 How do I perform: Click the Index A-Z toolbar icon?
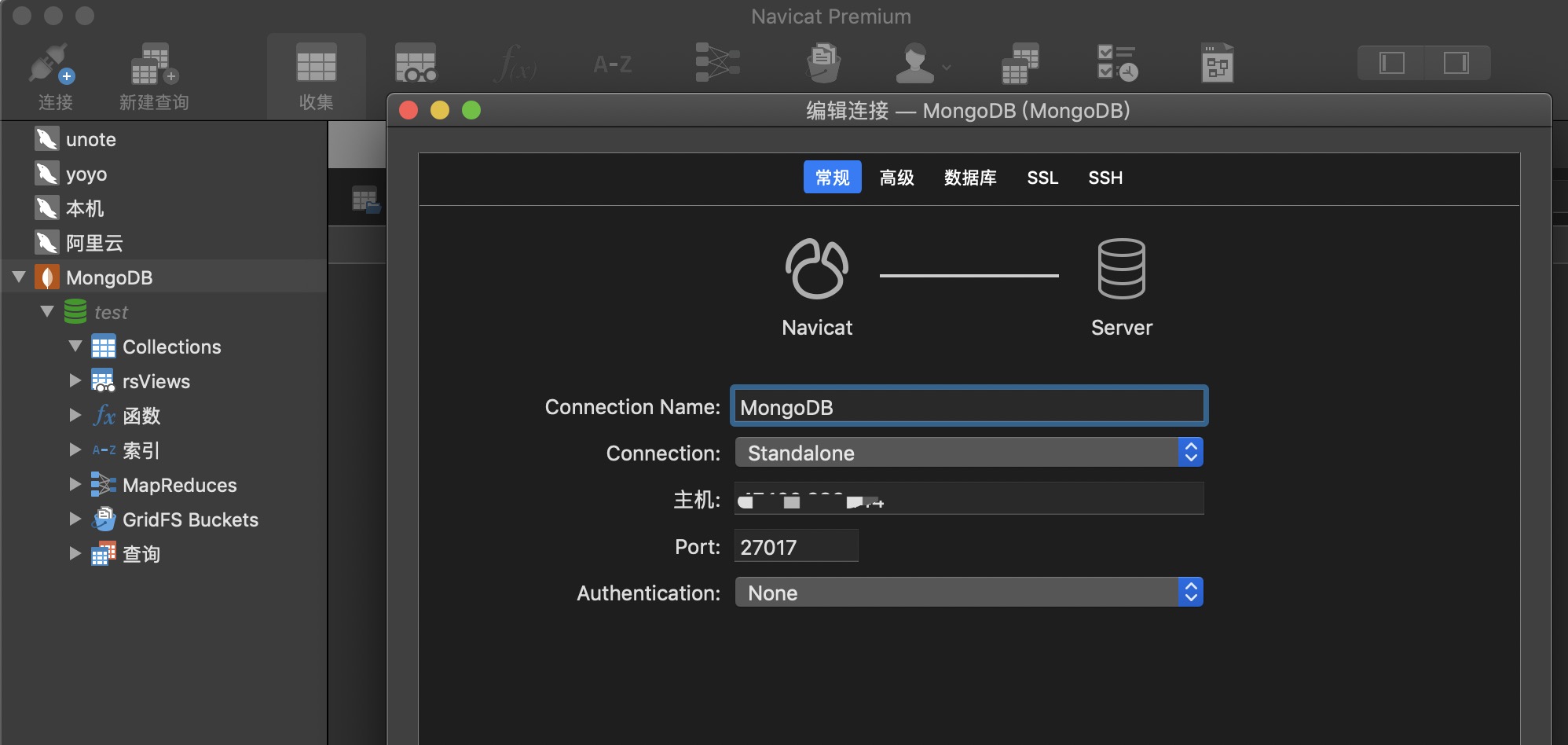point(613,64)
